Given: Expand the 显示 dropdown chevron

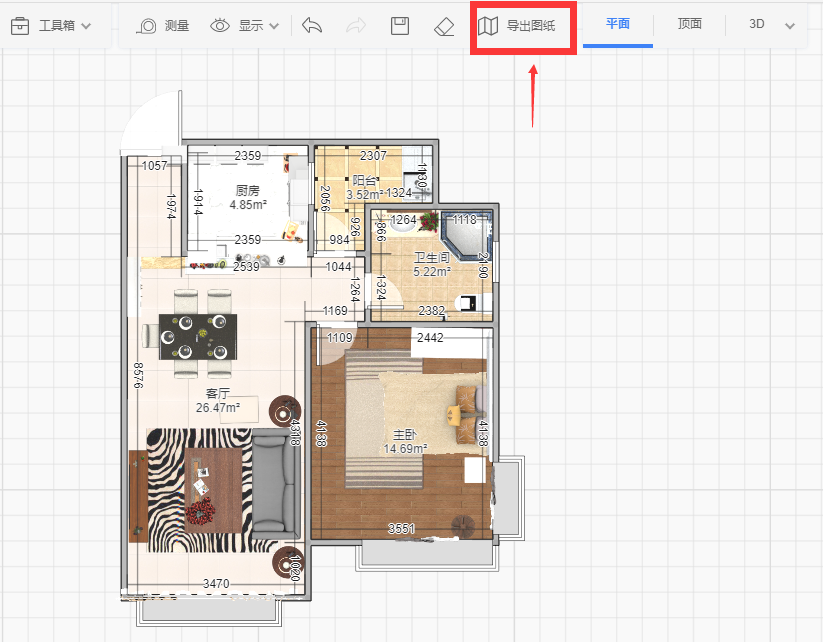Looking at the screenshot, I should (274, 26).
